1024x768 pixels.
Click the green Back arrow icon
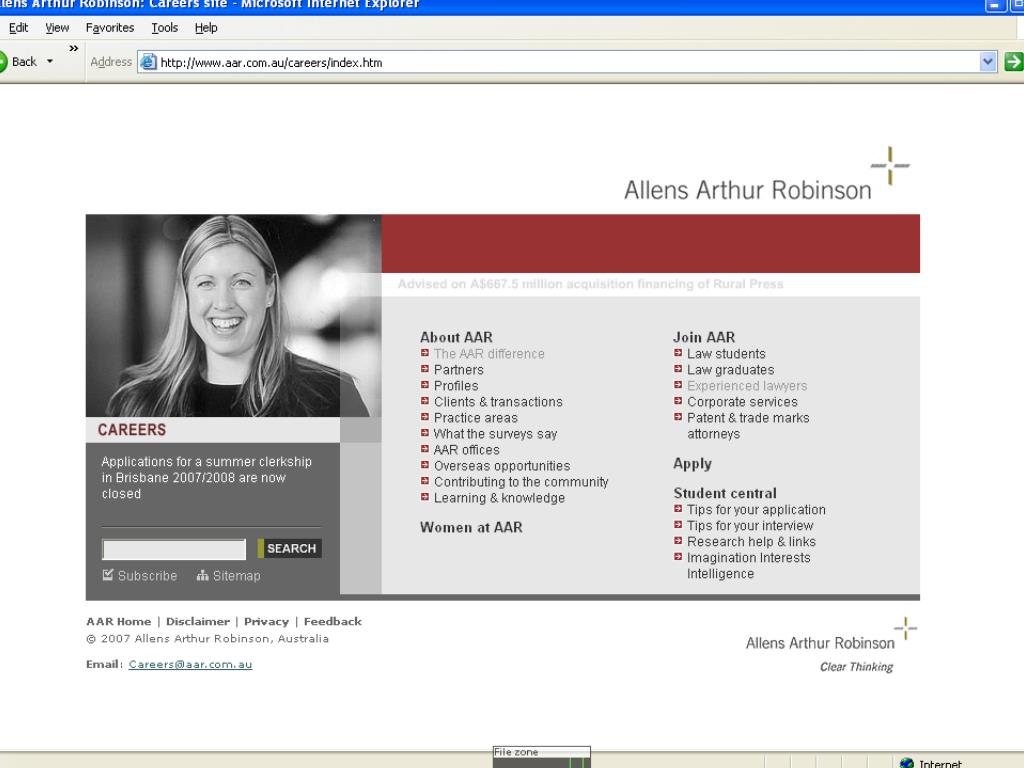pyautogui.click(x=3, y=62)
